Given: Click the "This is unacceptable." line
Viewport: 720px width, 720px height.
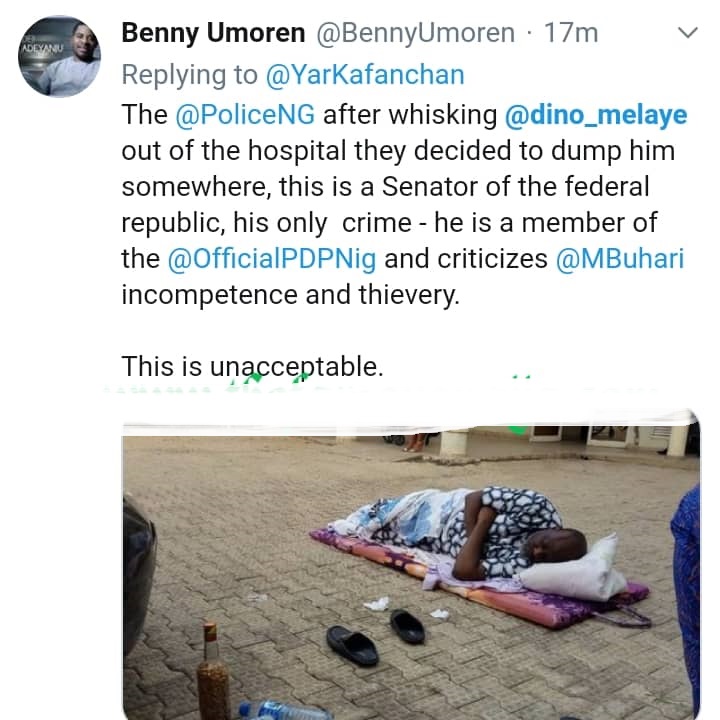Looking at the screenshot, I should 252,367.
